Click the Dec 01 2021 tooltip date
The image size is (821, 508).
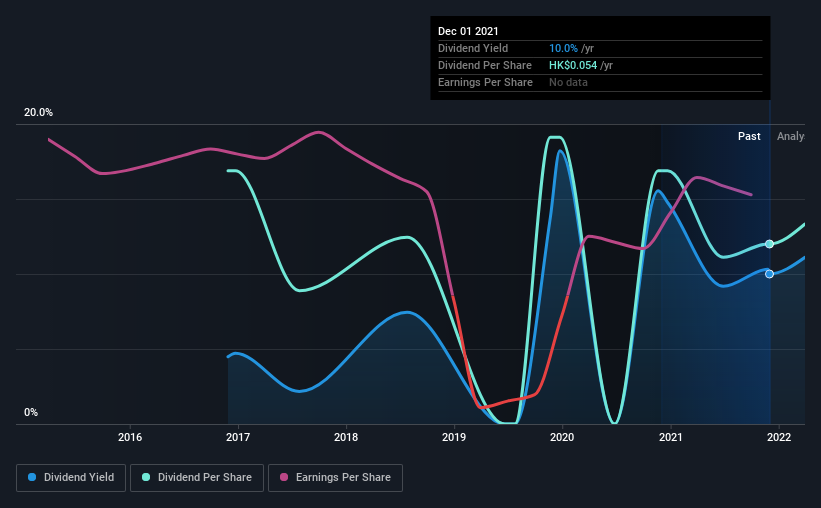(468, 31)
